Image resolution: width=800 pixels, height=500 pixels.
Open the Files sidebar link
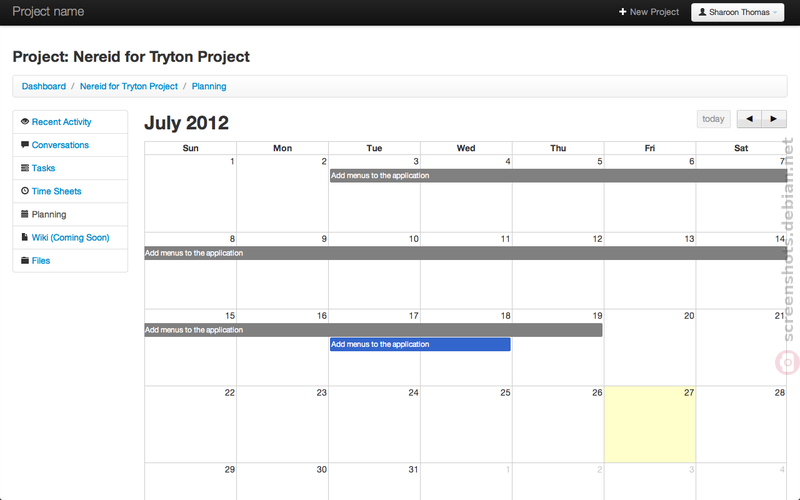tap(41, 261)
